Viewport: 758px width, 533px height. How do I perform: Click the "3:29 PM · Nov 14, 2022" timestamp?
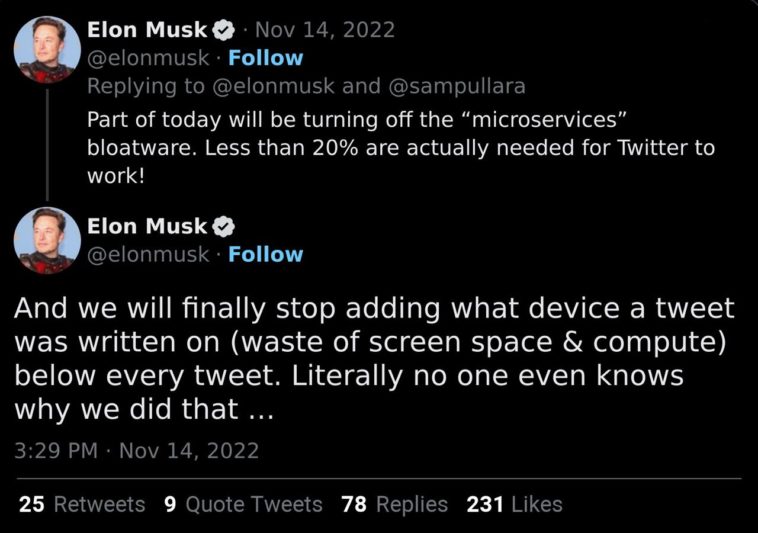pos(136,450)
